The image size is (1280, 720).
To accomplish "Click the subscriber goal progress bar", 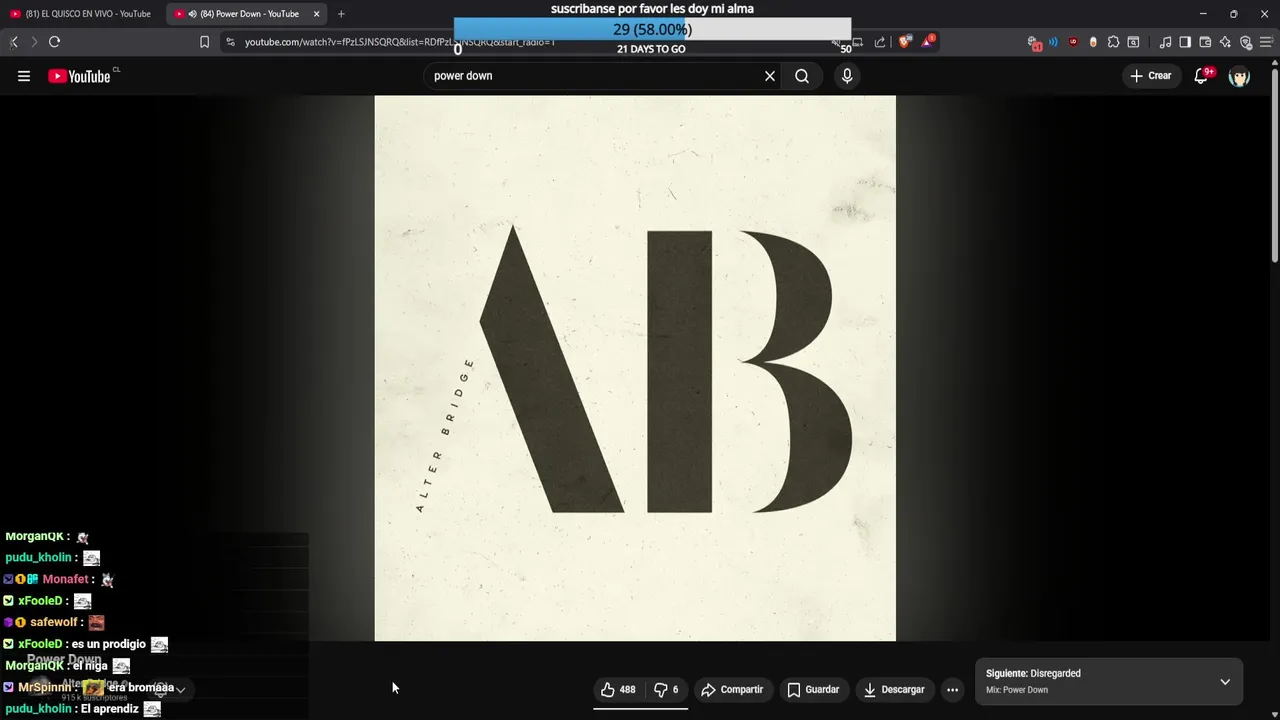I will point(652,29).
